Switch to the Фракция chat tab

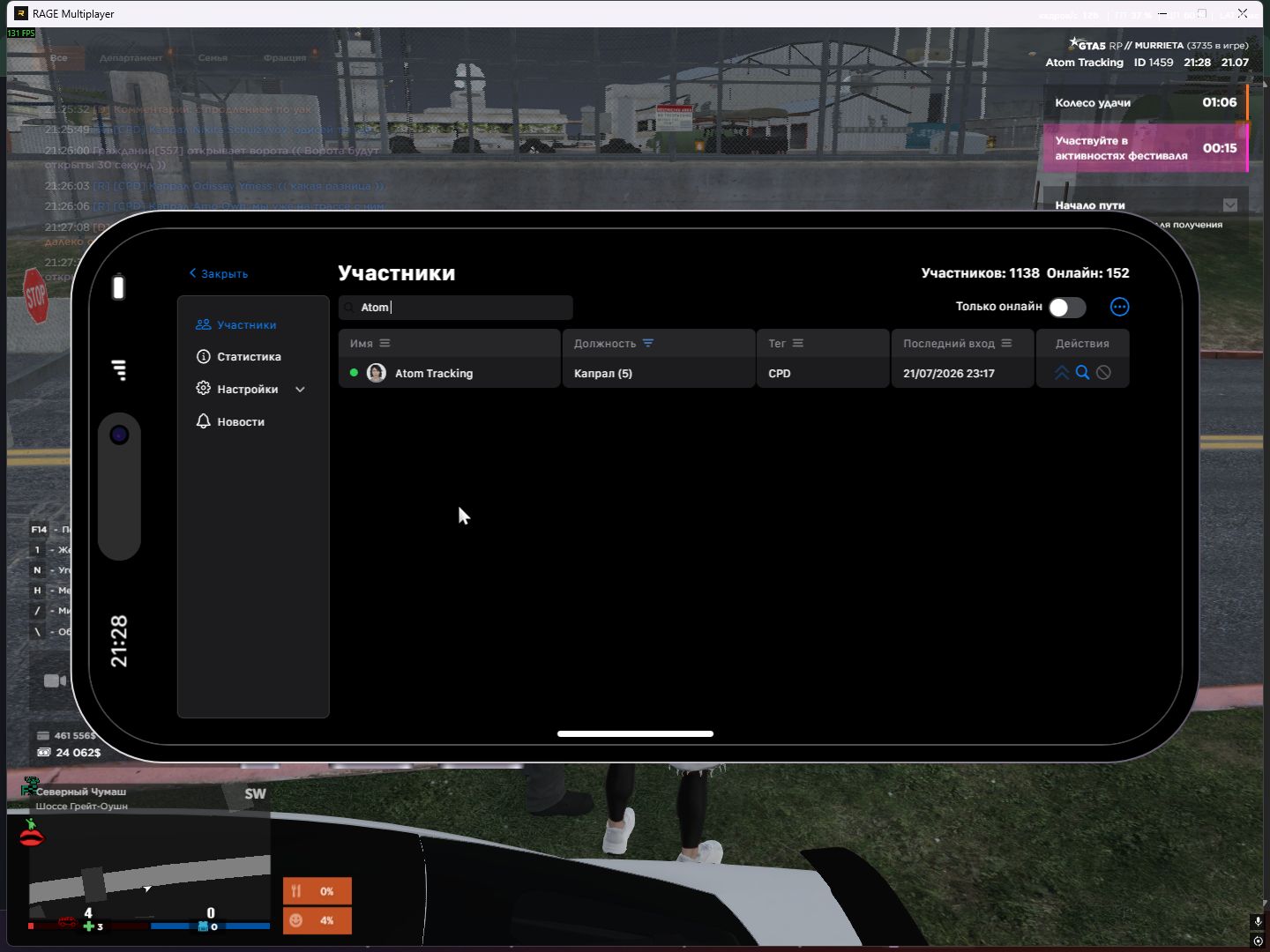[x=285, y=58]
